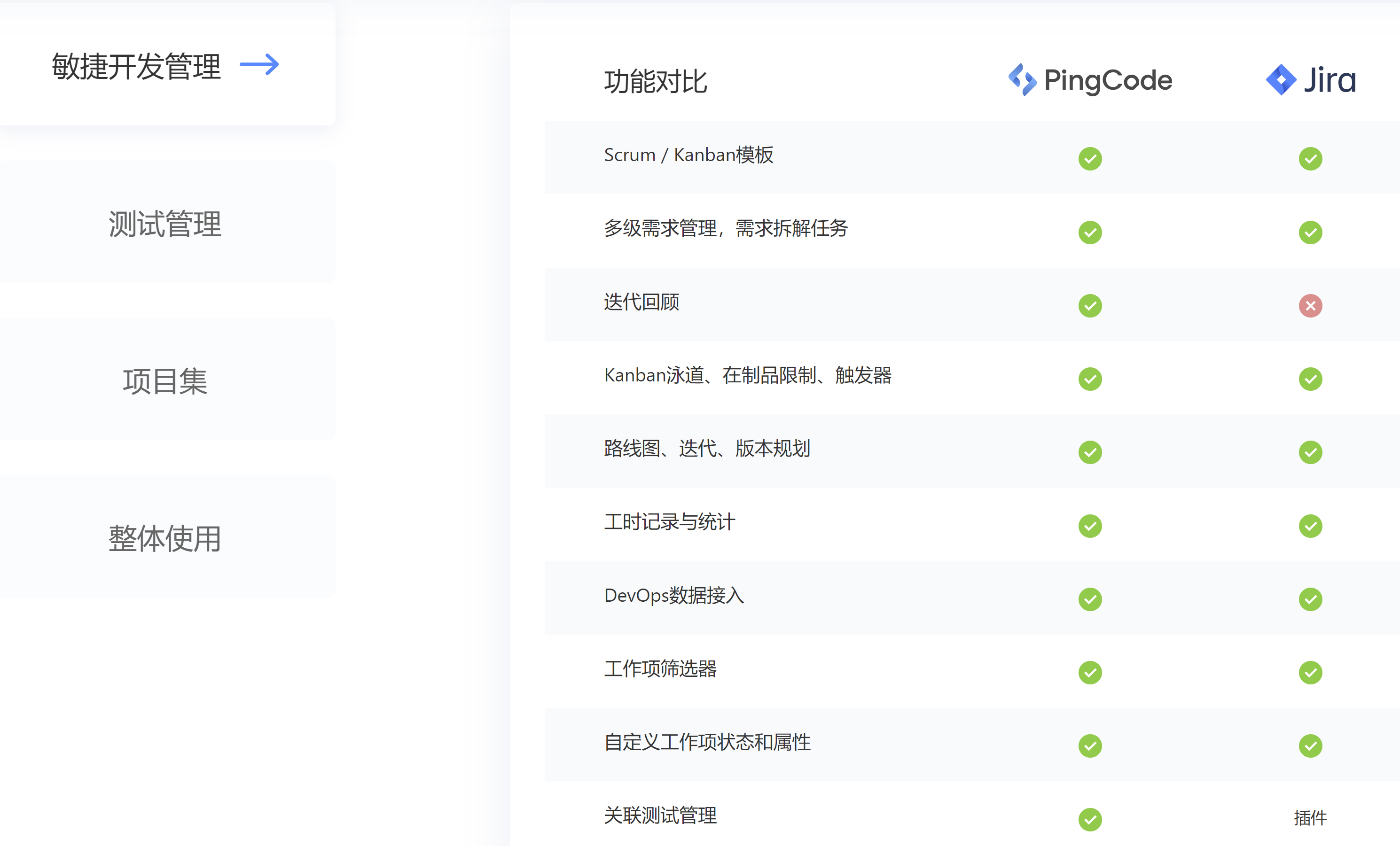This screenshot has height=846, width=1400.
Task: Click the Jira check icon for 工时记录与统计
Action: pyautogui.click(x=1310, y=526)
